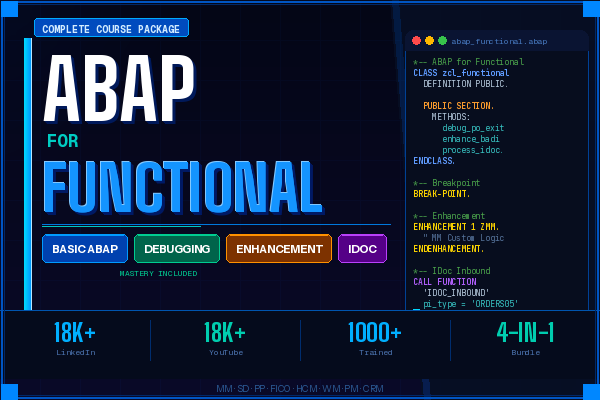This screenshot has height=400, width=600.
Task: Click the DEFINITION PUBLIC. code line
Action: [466, 83]
